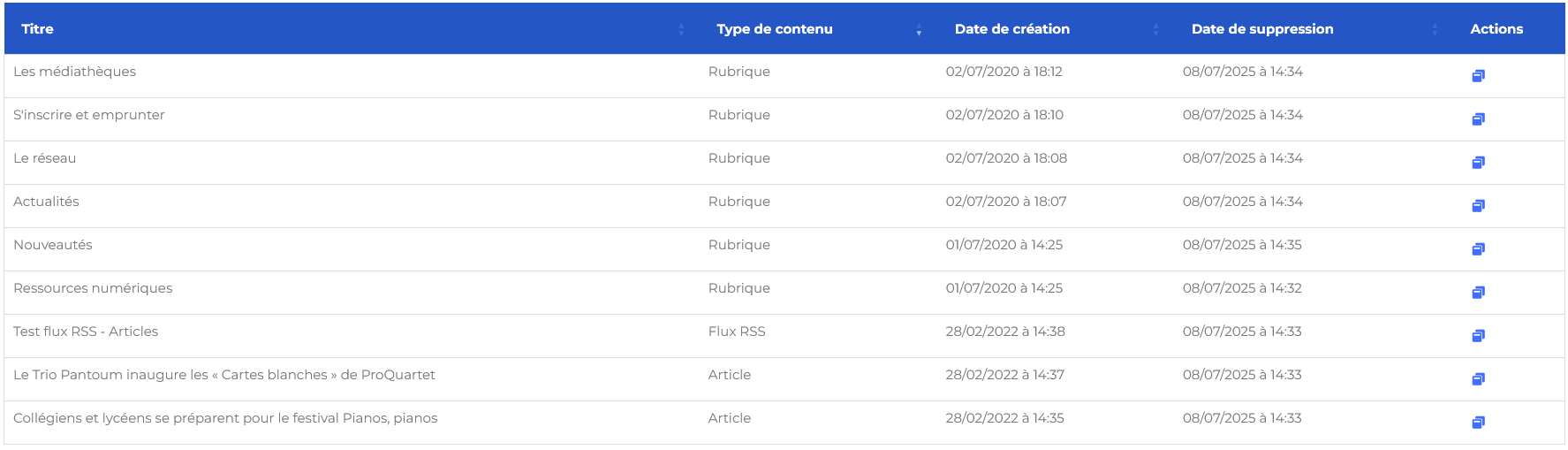Select the Le Trio Pantoum article title
This screenshot has height=450, width=1568.
click(x=224, y=375)
